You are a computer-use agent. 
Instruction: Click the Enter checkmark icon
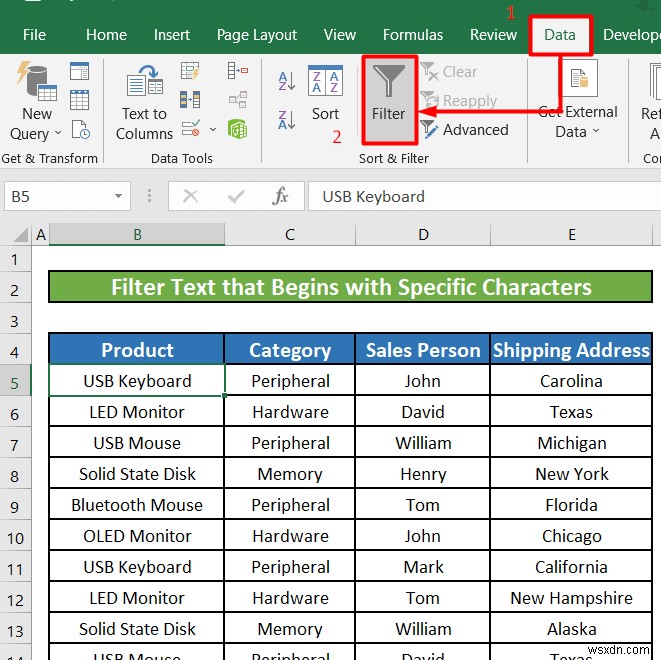[236, 196]
